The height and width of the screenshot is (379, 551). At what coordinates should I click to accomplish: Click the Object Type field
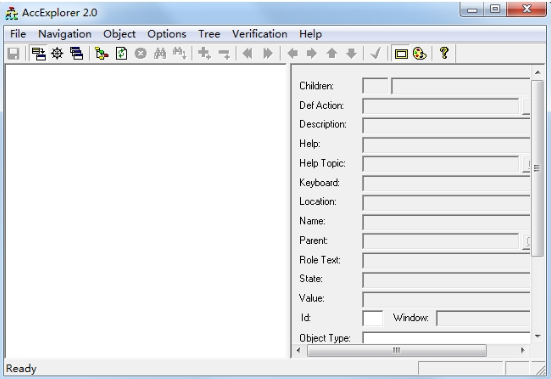[x=446, y=338]
